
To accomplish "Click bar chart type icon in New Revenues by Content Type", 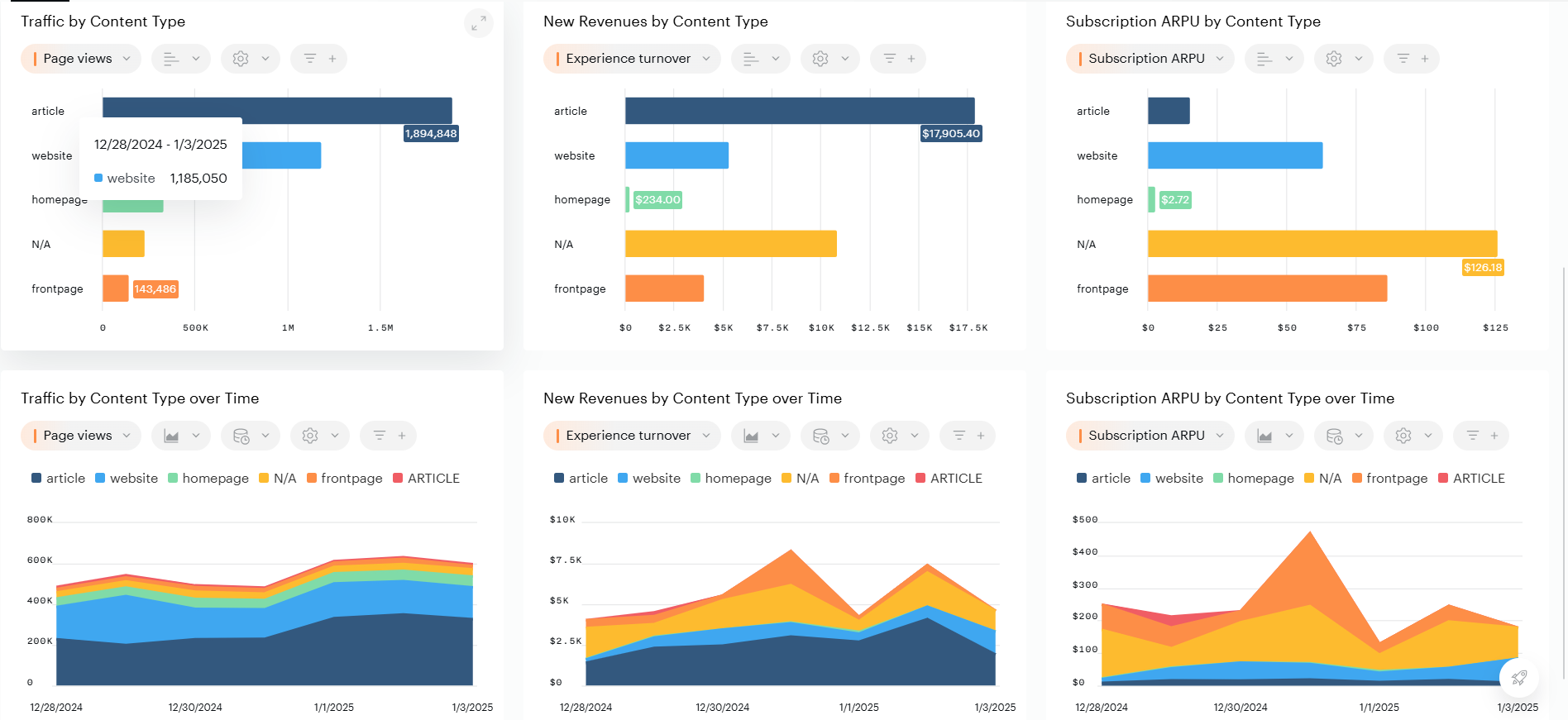I will 760,59.
